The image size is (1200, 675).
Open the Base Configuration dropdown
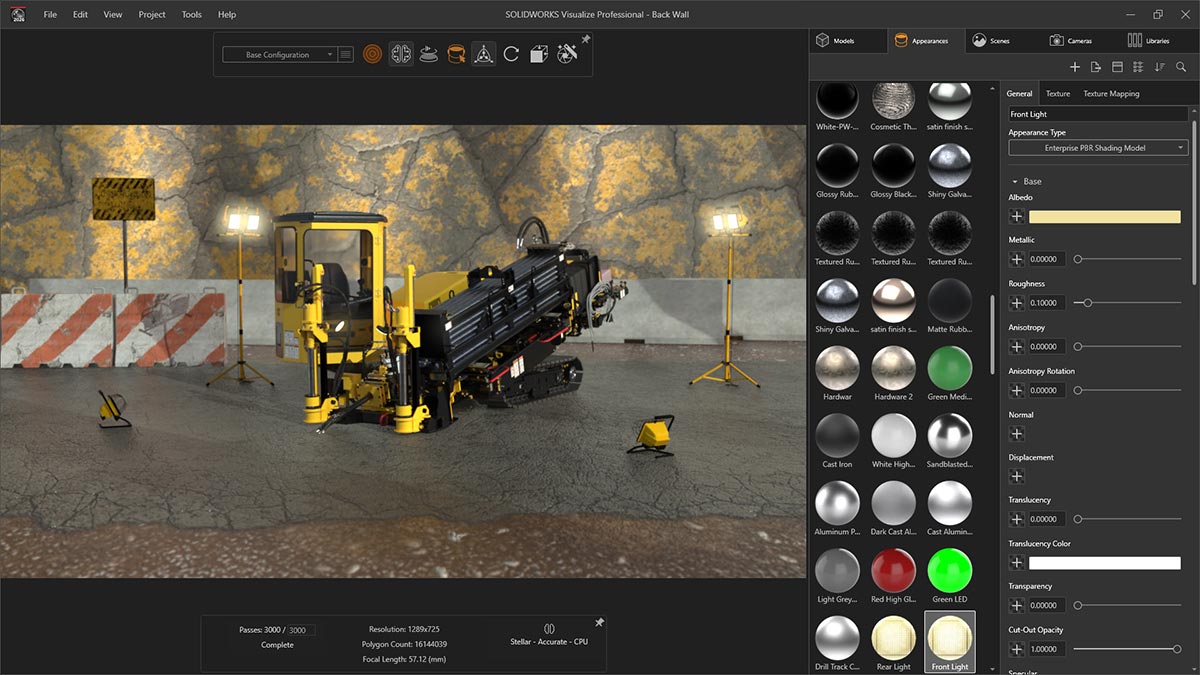click(x=279, y=55)
